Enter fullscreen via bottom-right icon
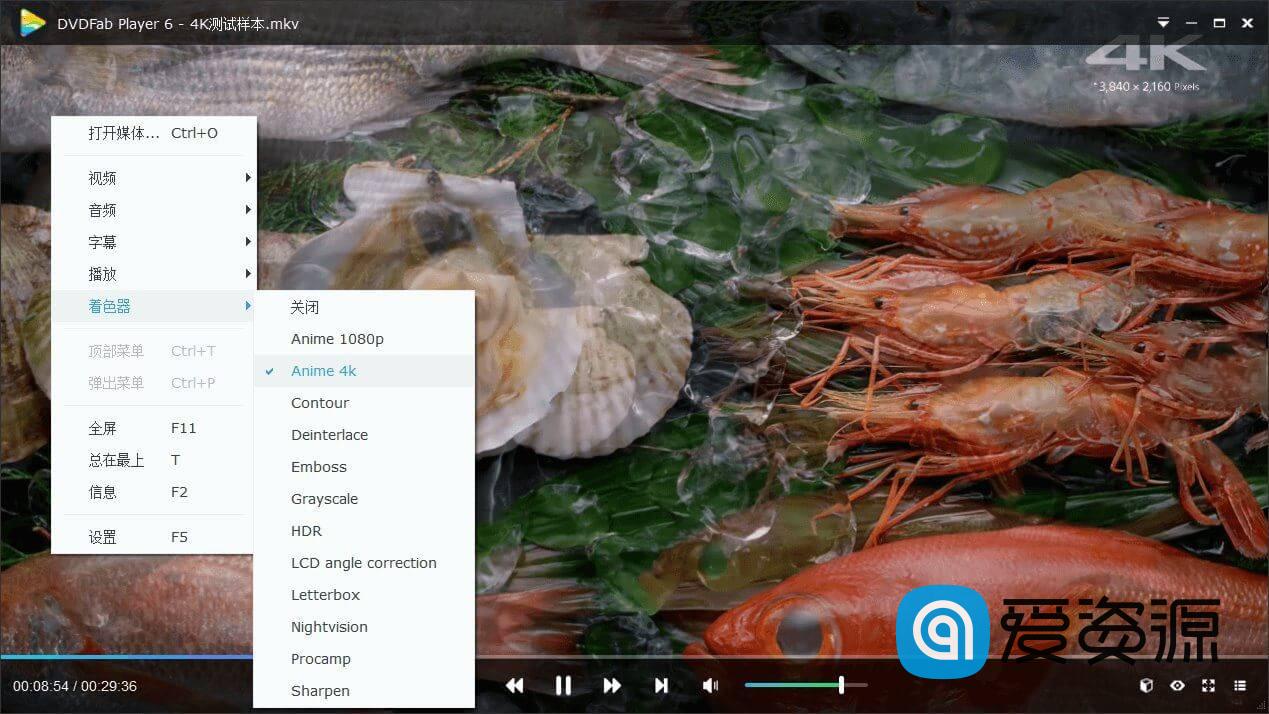Screen dimensions: 1269x714 point(1209,685)
